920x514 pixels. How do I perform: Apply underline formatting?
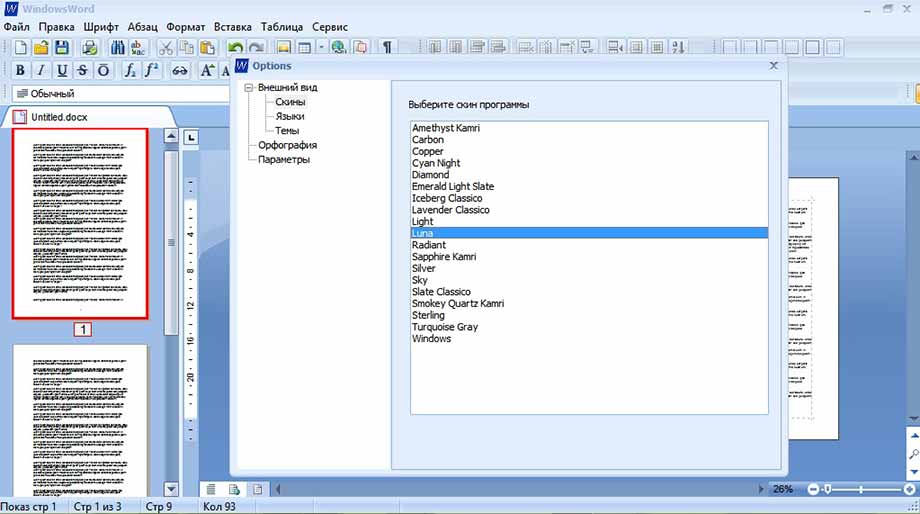pyautogui.click(x=62, y=70)
